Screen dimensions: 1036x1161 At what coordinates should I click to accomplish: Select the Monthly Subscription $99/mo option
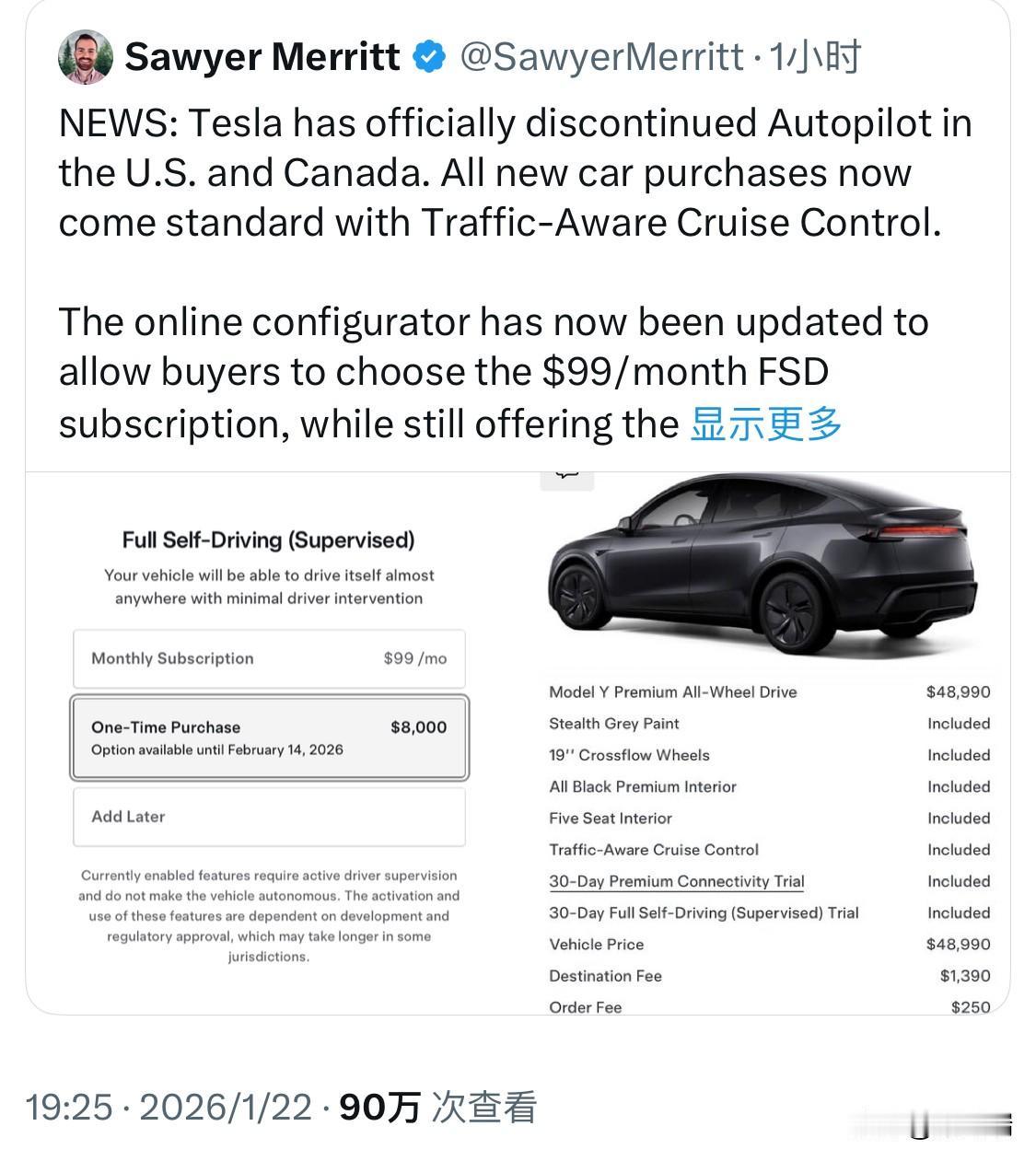[269, 658]
